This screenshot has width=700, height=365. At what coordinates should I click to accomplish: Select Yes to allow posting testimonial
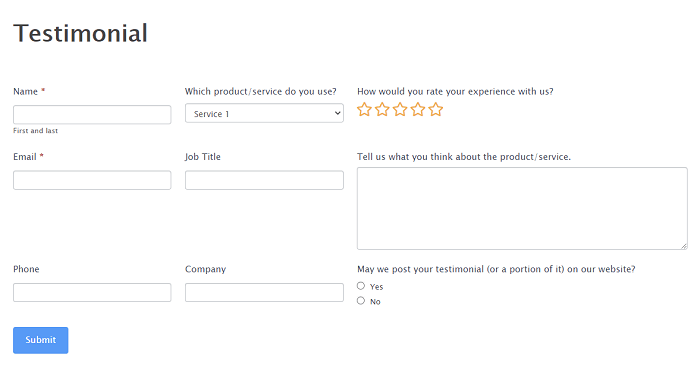pos(361,286)
